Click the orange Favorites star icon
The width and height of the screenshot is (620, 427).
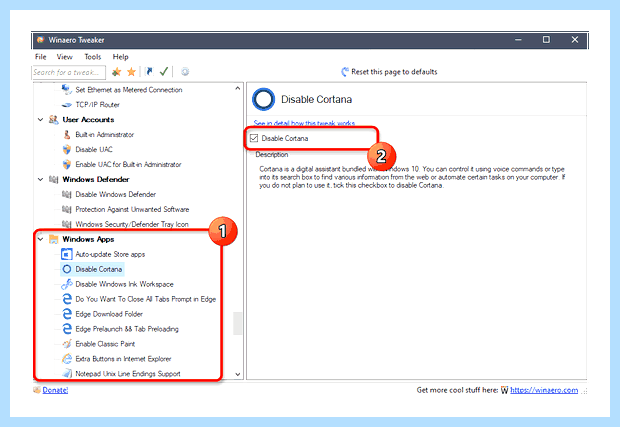(131, 72)
